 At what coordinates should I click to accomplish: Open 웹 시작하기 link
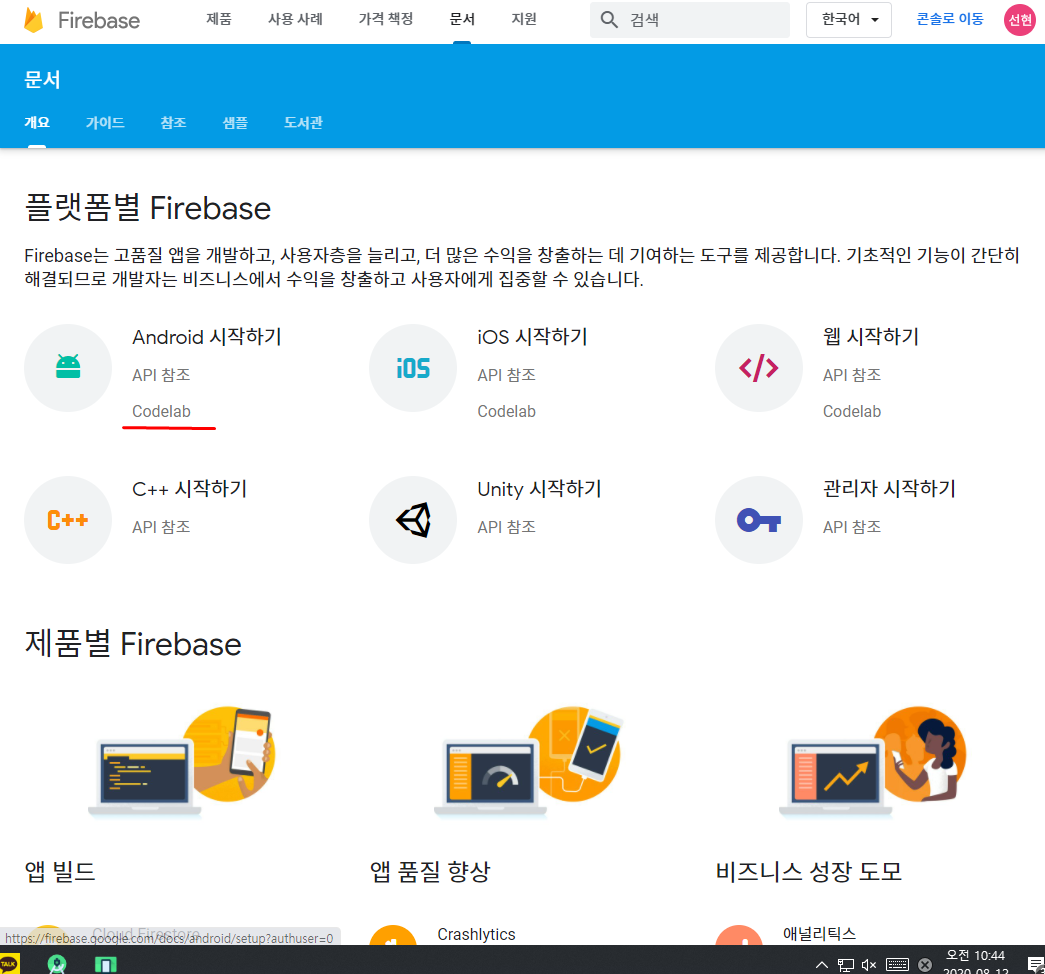tap(871, 337)
